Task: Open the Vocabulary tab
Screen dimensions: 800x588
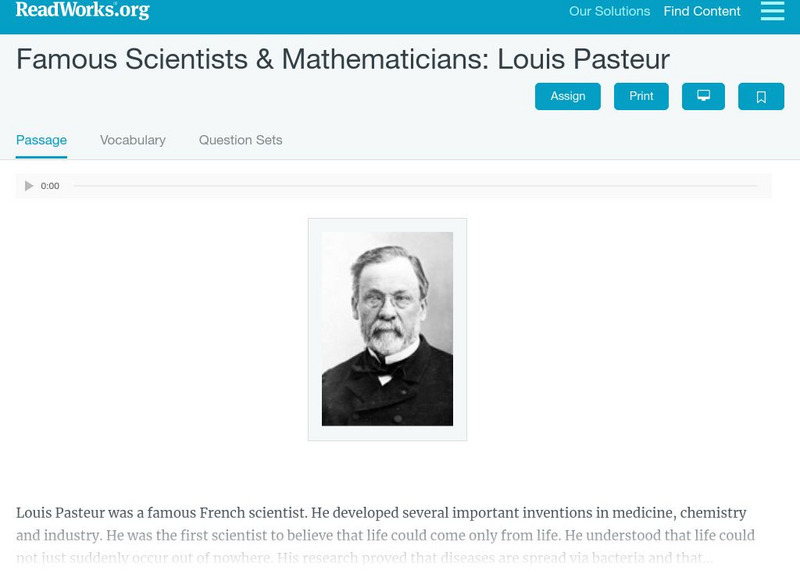Action: pyautogui.click(x=133, y=140)
